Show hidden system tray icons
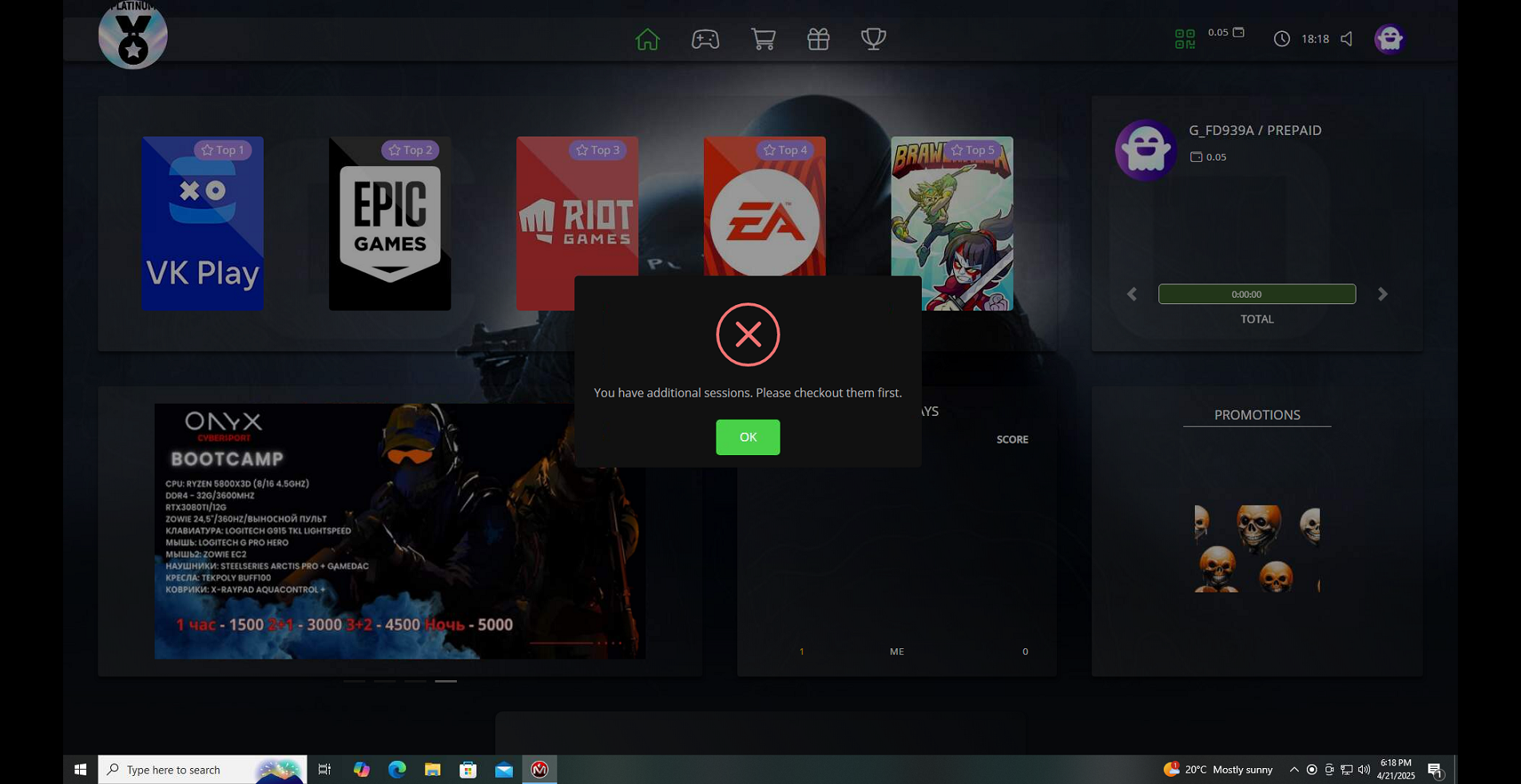The image size is (1521, 784). (x=1293, y=770)
